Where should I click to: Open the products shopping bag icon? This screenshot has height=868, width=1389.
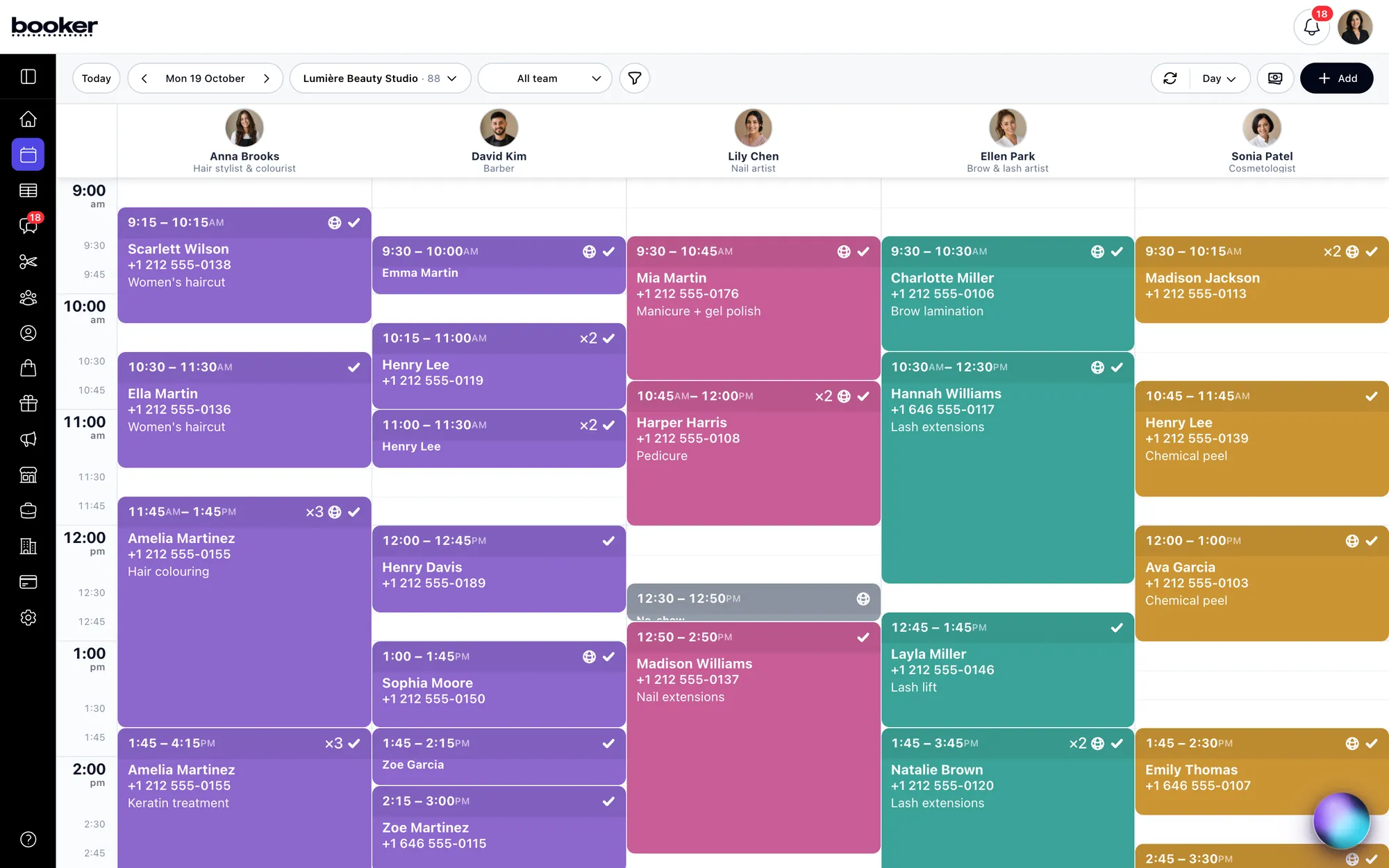click(x=28, y=368)
